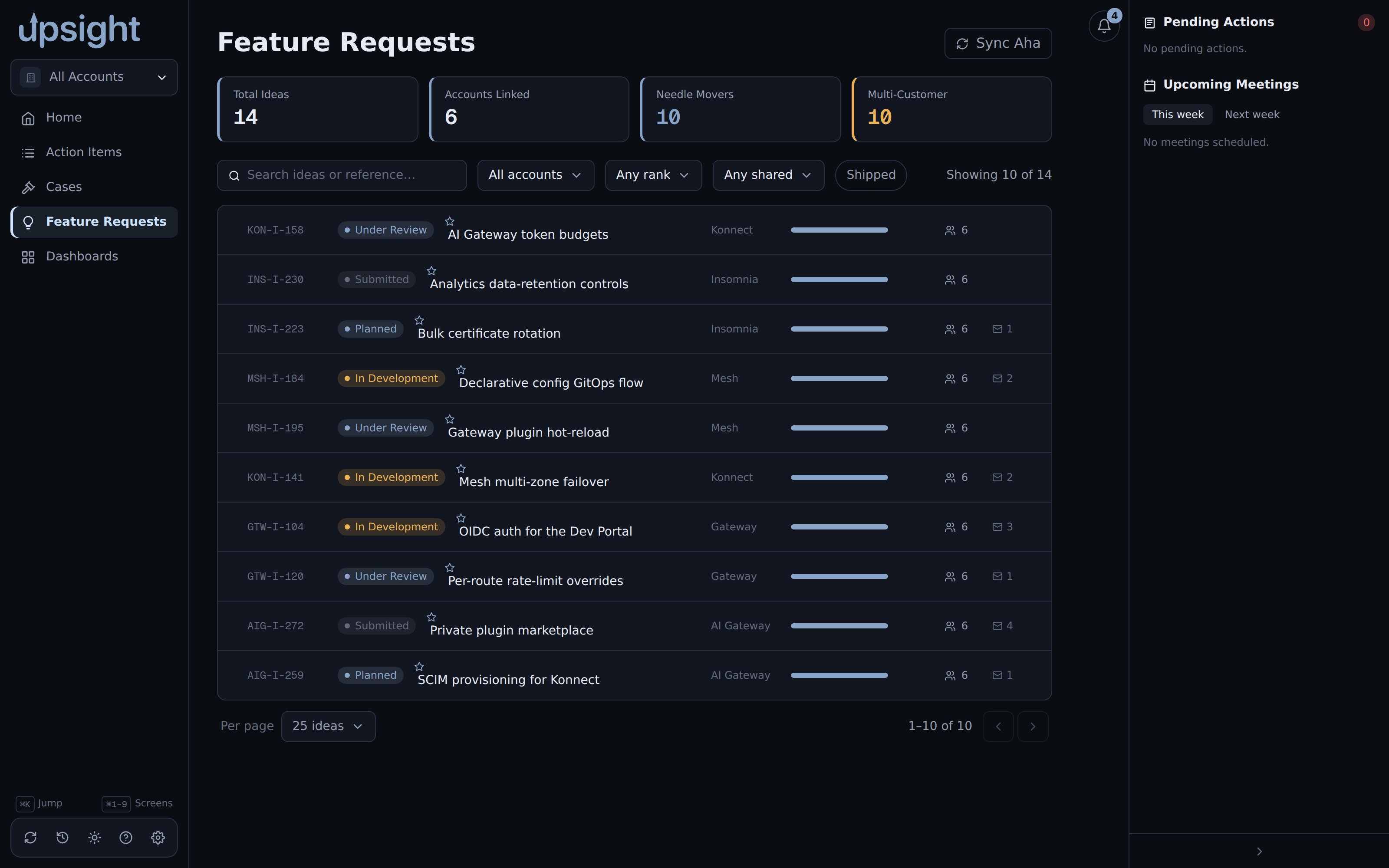
Task: Open the 25 ideas per page dropdown
Action: tap(328, 726)
